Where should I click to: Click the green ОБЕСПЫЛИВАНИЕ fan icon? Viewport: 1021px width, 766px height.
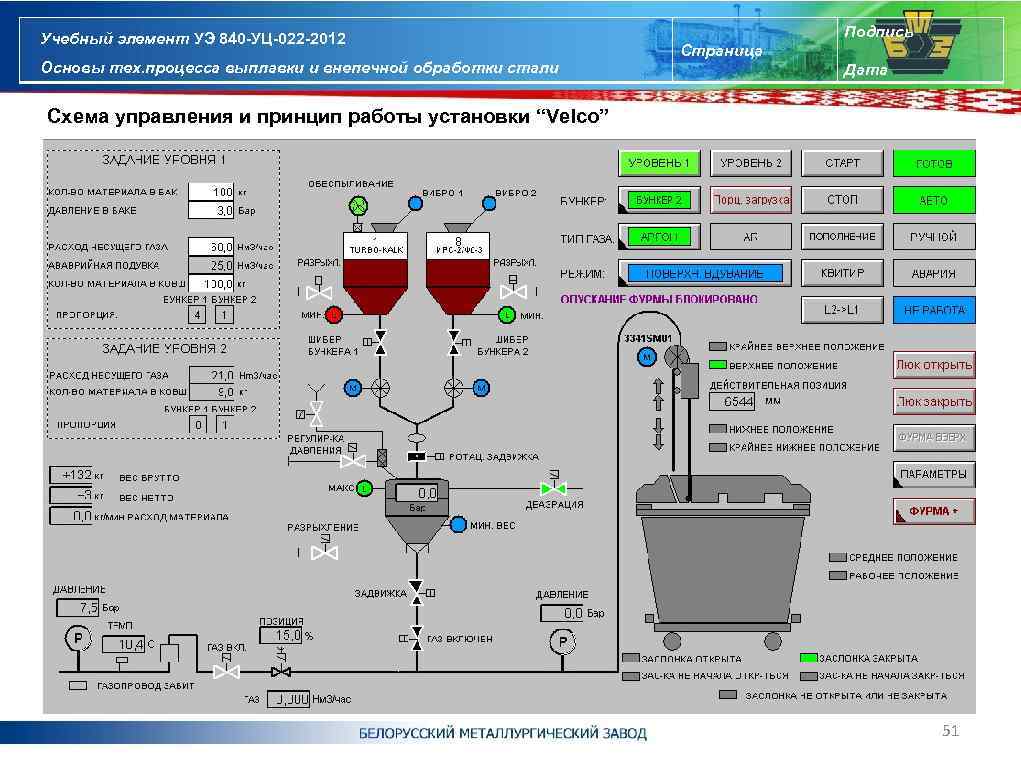coord(358,205)
